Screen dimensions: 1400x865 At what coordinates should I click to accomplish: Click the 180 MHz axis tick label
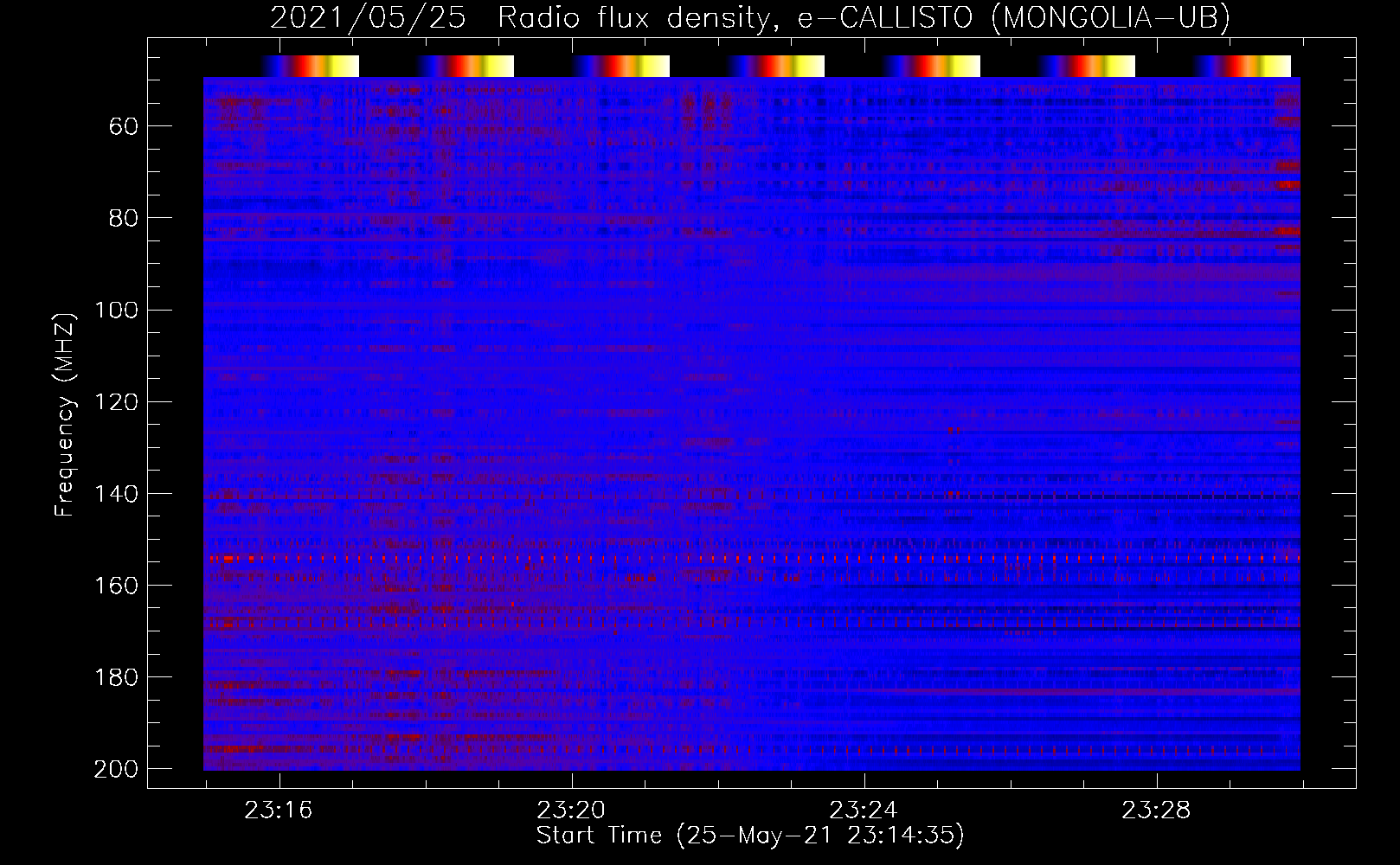point(116,677)
